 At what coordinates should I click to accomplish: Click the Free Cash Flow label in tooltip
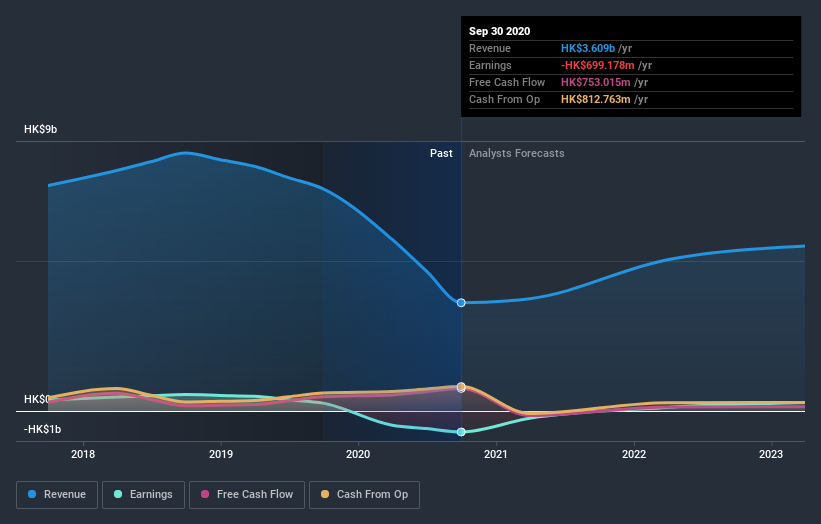tap(507, 82)
